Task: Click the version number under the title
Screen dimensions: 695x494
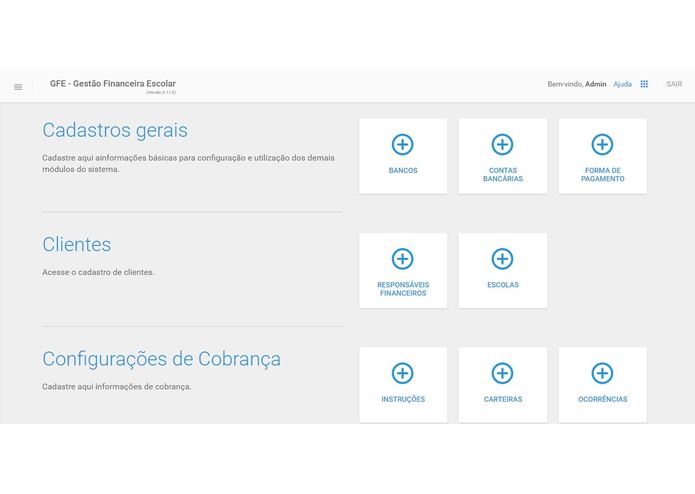Action: [161, 93]
